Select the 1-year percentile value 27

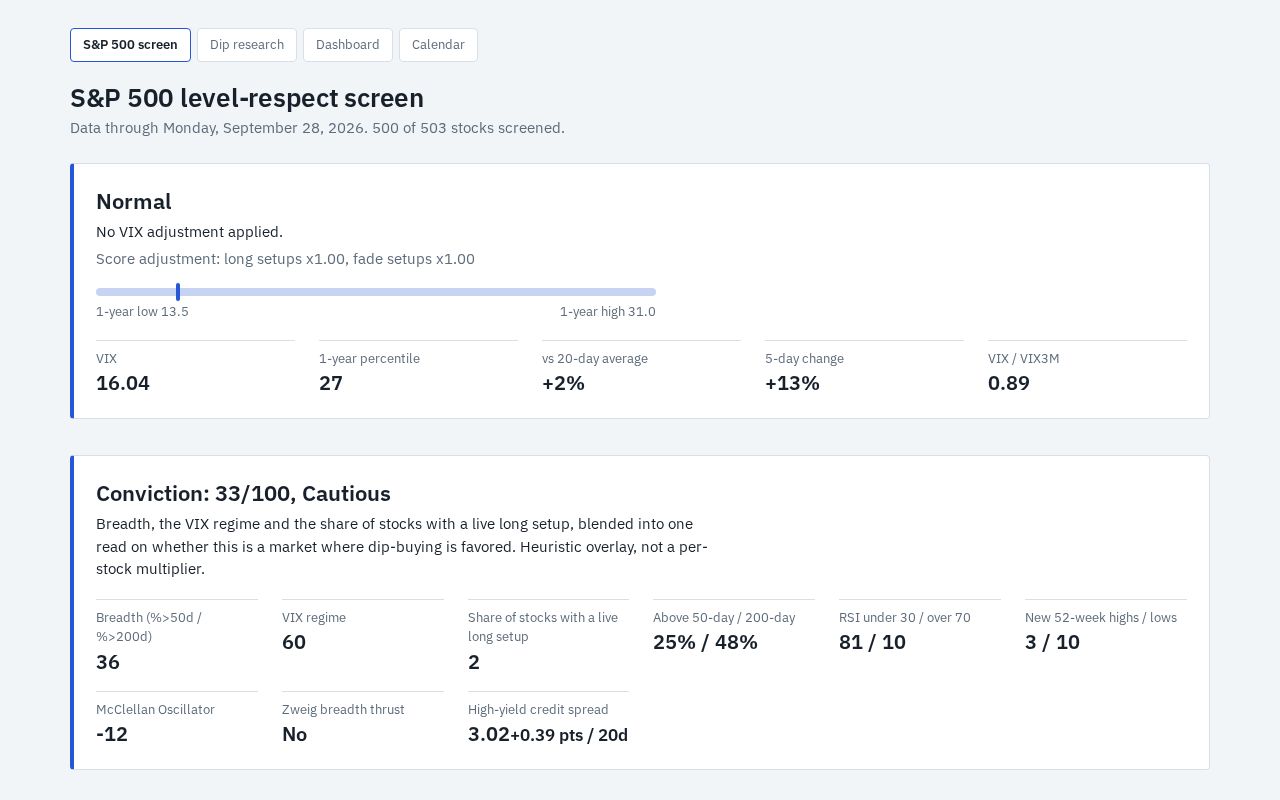tap(331, 383)
